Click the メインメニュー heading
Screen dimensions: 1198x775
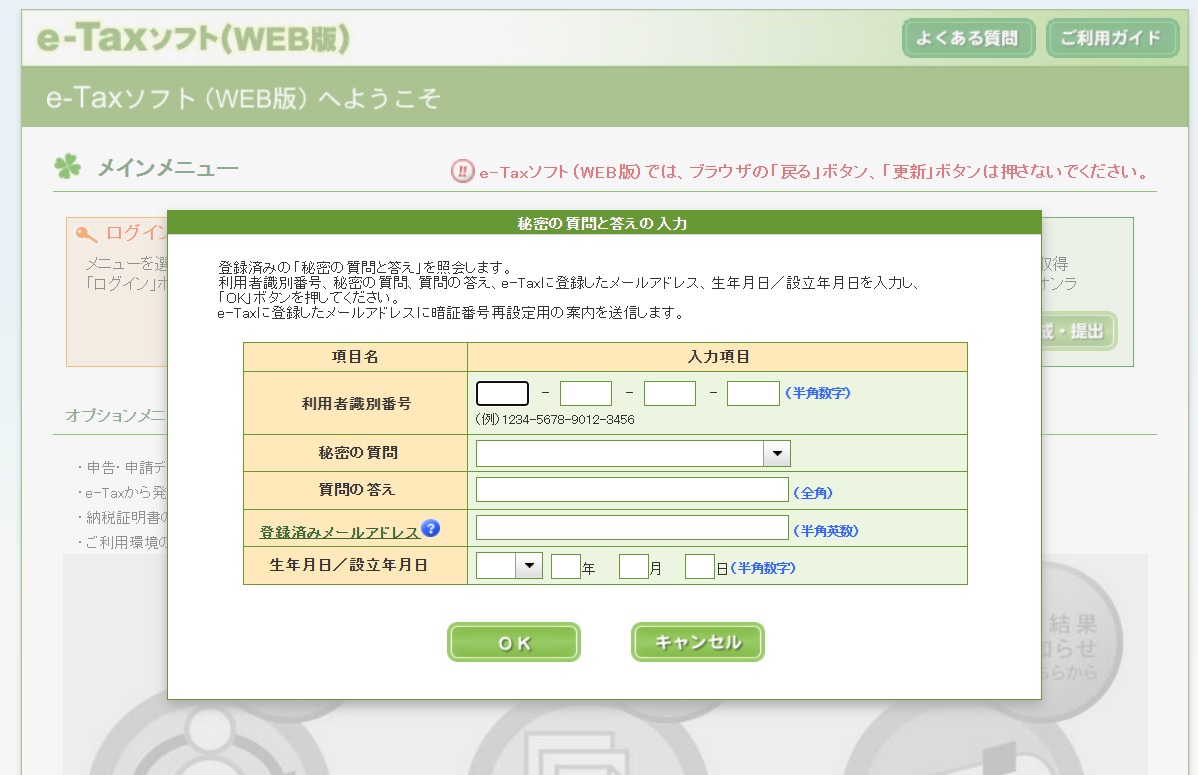point(167,167)
